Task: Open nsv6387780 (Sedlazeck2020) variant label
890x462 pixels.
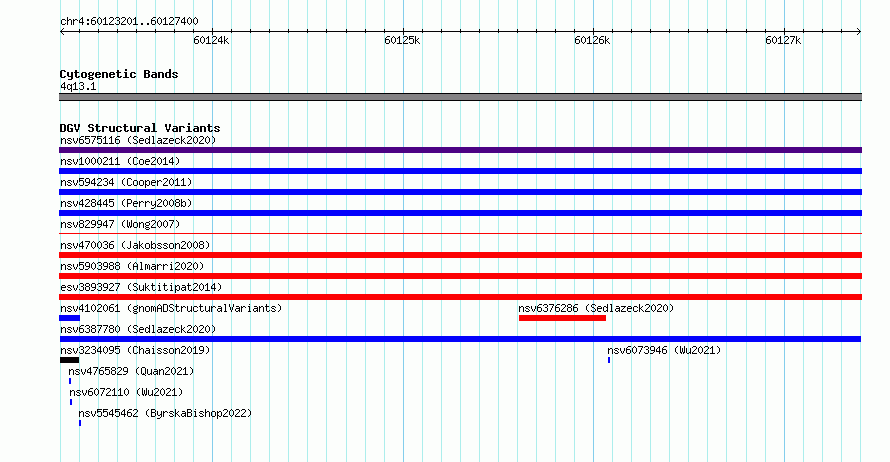Action: 138,329
